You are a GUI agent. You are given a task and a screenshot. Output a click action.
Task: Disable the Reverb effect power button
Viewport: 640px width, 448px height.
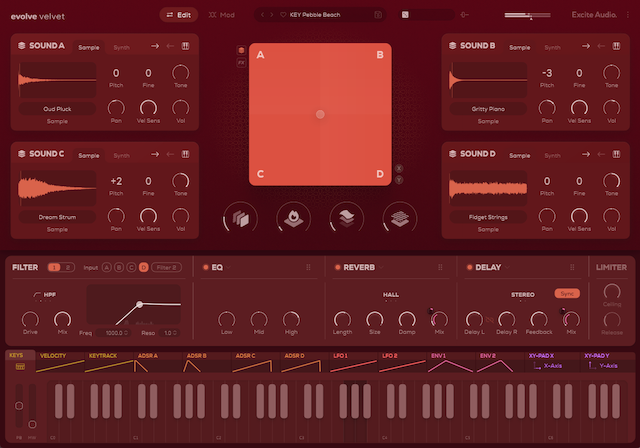coord(336,268)
